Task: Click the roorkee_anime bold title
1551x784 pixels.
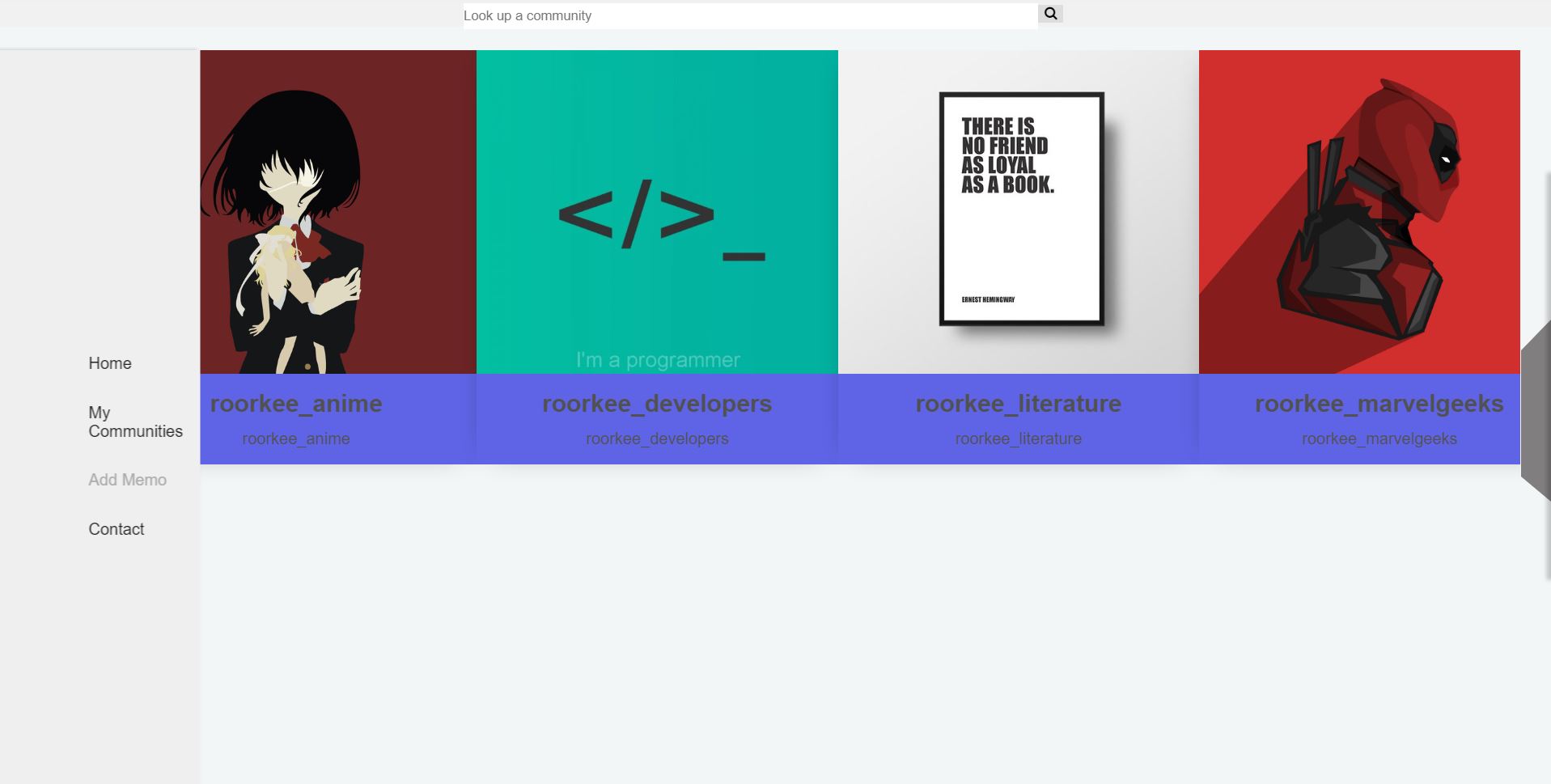Action: click(296, 404)
